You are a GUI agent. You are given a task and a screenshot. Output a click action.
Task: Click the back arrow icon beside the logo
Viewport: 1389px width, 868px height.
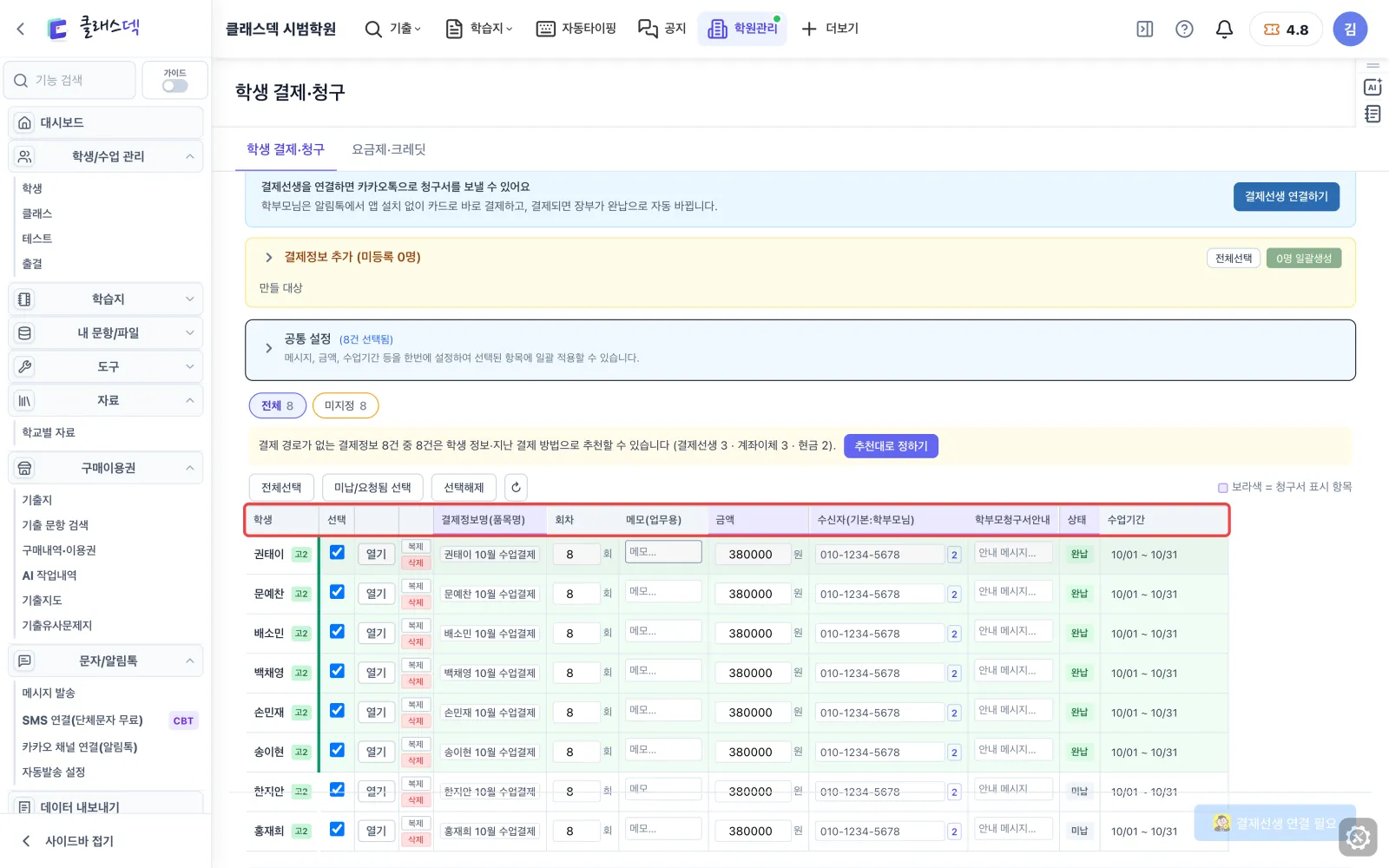[x=21, y=29]
